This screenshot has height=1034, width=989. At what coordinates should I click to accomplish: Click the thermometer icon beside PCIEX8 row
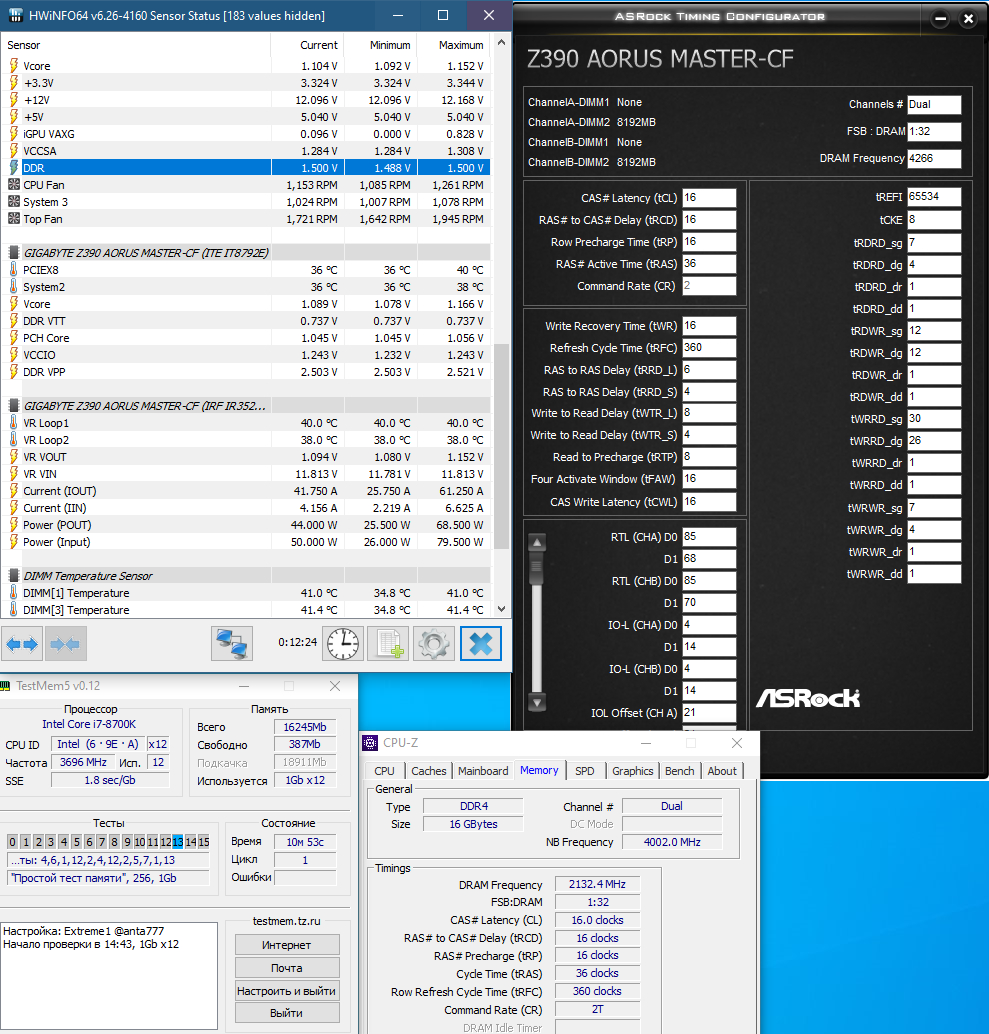[x=13, y=269]
